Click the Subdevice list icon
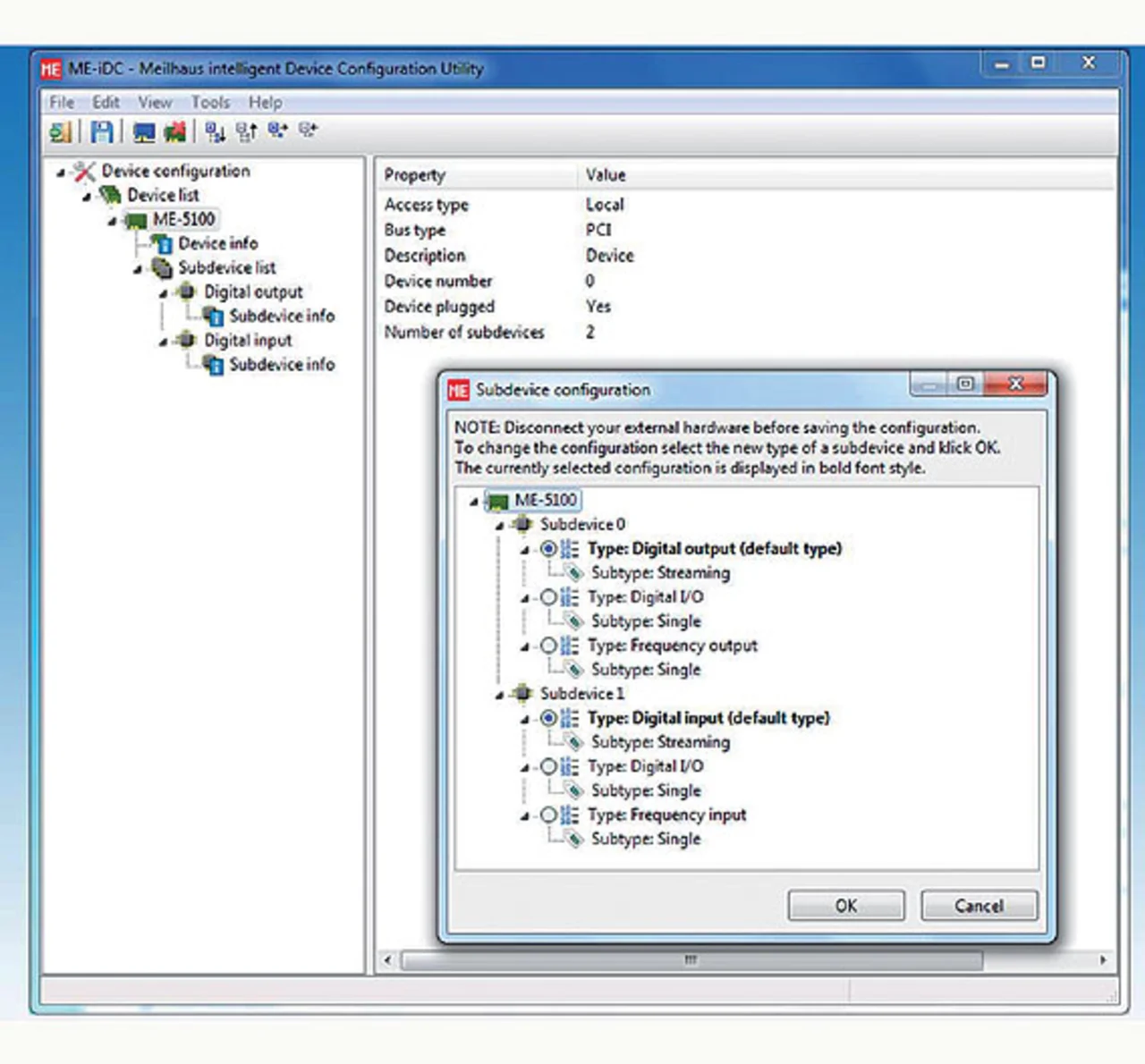The image size is (1145, 1064). tap(162, 267)
